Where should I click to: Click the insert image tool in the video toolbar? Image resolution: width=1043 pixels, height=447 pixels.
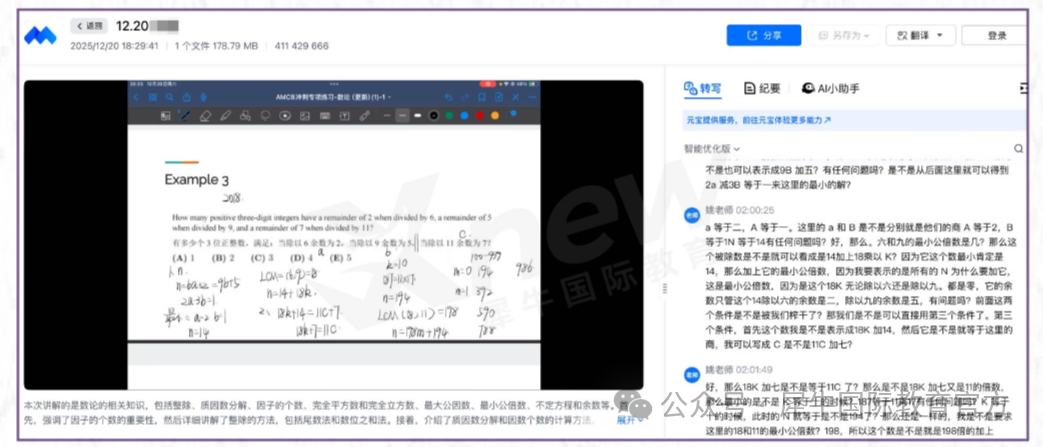tap(305, 115)
